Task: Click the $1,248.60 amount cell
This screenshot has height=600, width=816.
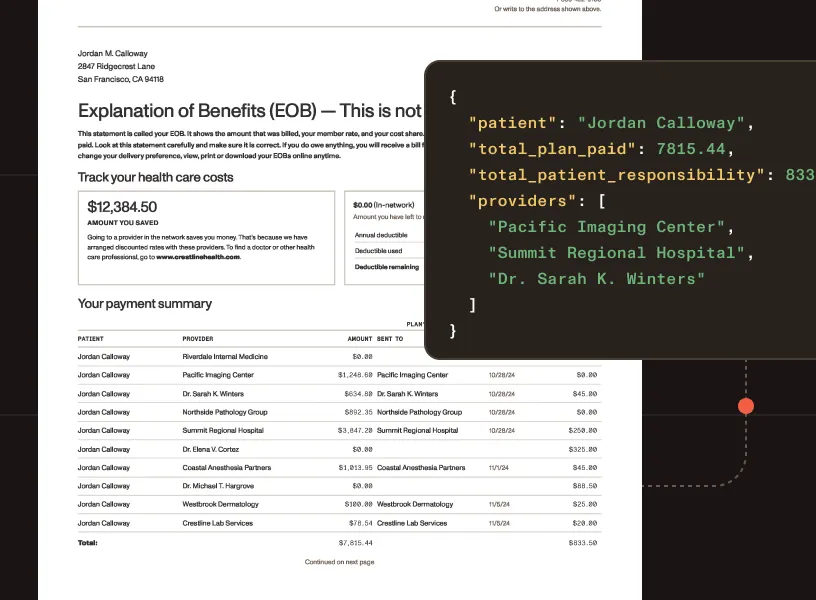Action: (x=355, y=375)
